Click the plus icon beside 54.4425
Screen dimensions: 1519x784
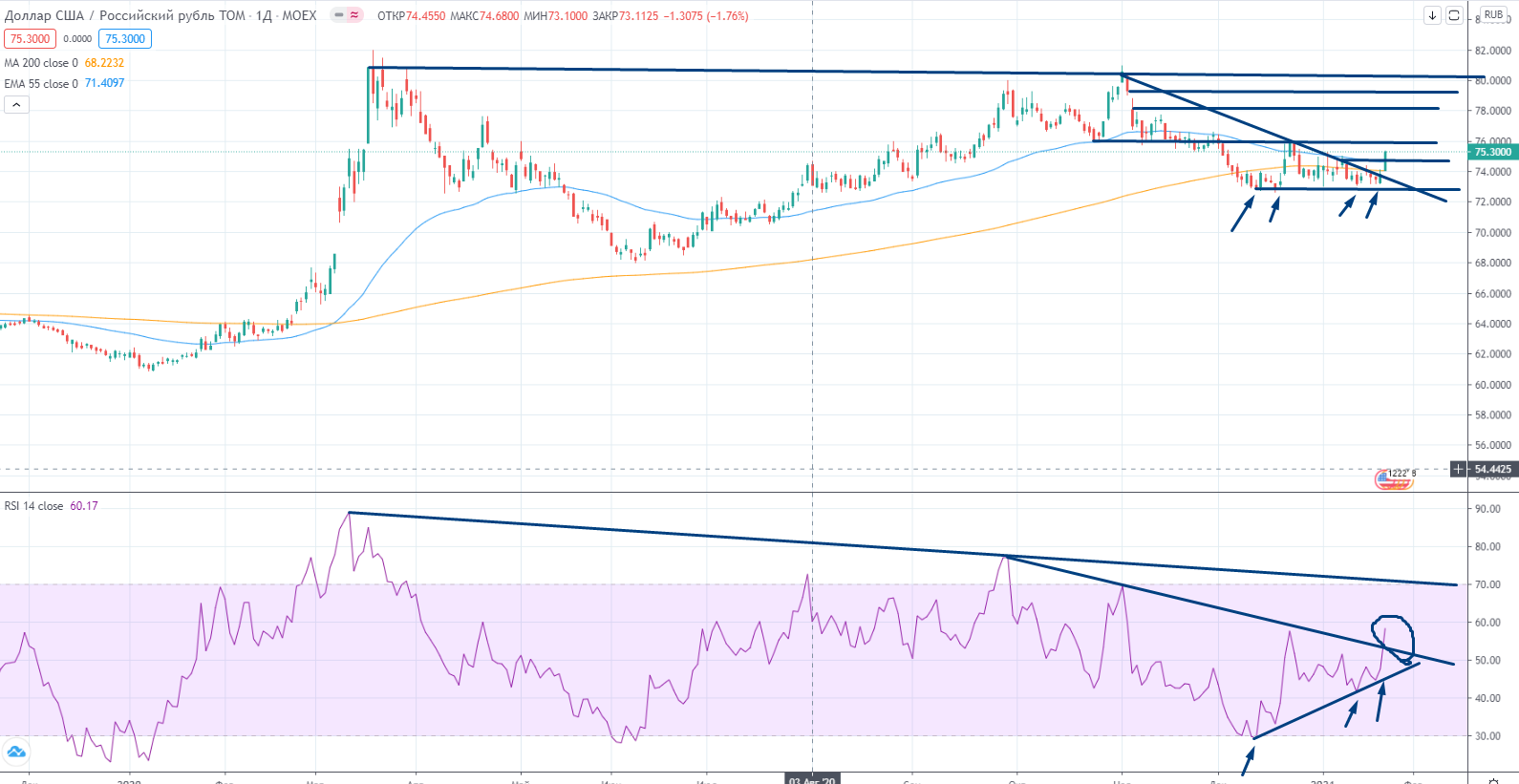click(1459, 469)
